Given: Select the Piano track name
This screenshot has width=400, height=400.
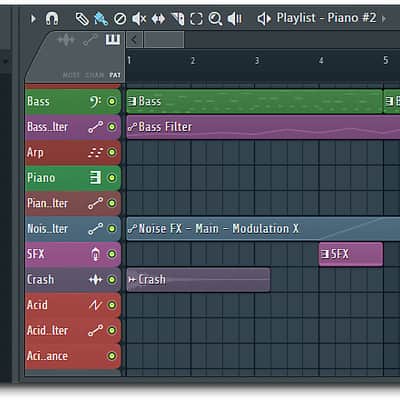Looking at the screenshot, I should tap(41, 178).
